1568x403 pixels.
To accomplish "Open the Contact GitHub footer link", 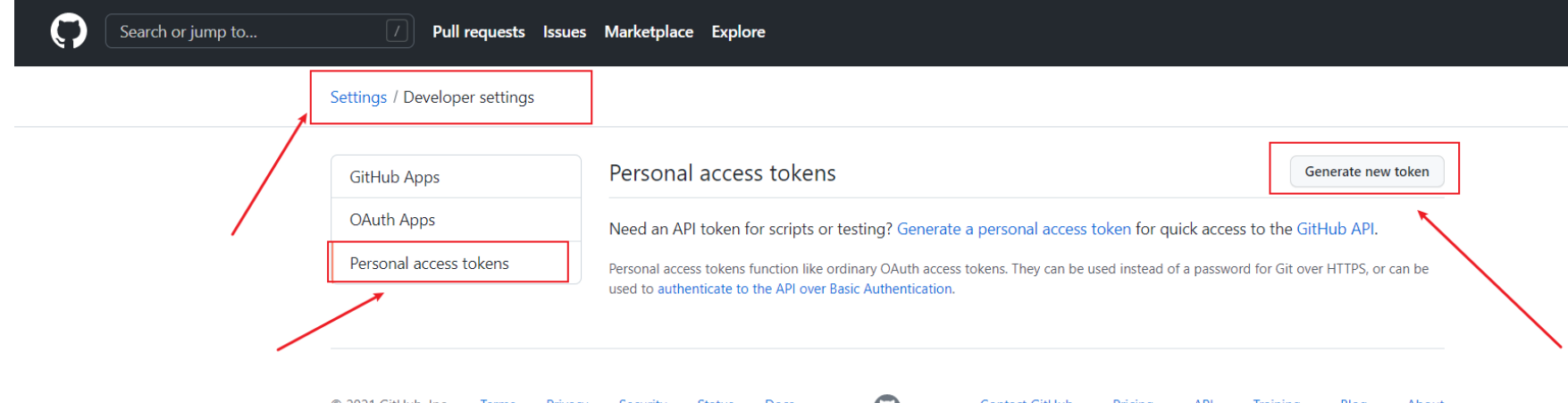I will pos(1026,401).
